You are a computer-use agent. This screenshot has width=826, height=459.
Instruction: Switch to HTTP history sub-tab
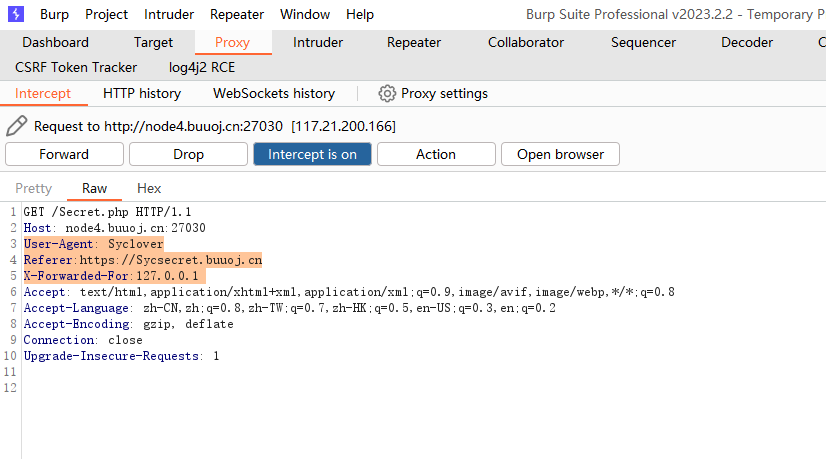(142, 94)
